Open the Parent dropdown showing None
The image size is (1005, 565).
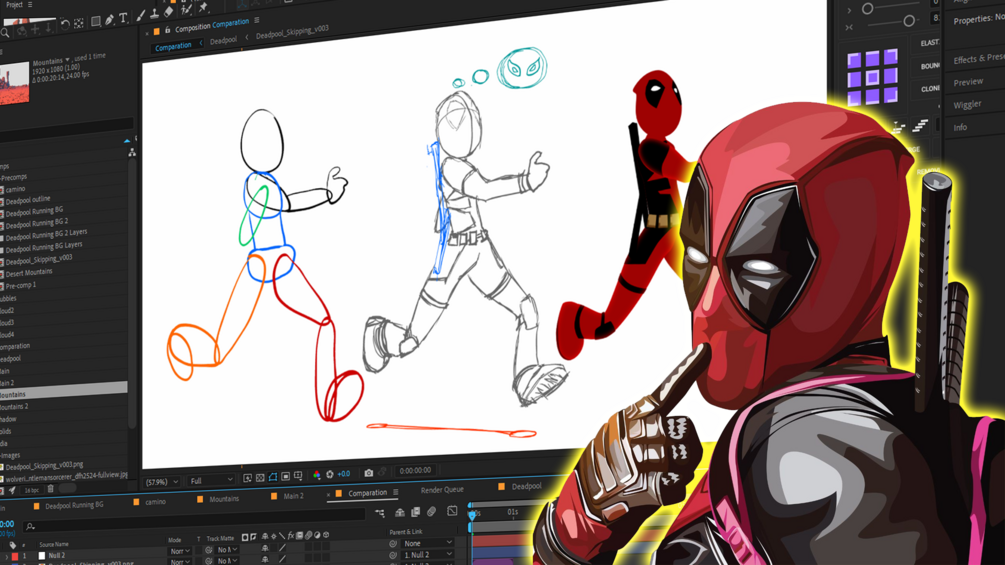[428, 543]
